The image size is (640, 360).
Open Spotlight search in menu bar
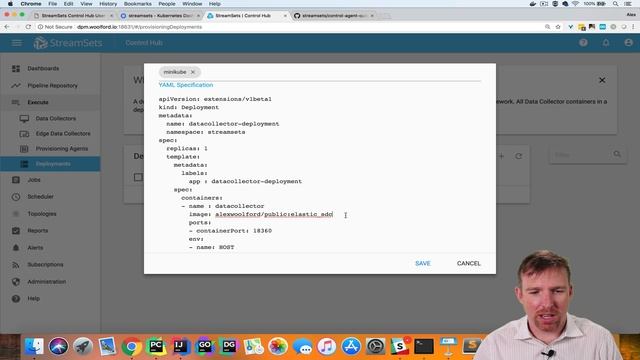pyautogui.click(x=615, y=4)
